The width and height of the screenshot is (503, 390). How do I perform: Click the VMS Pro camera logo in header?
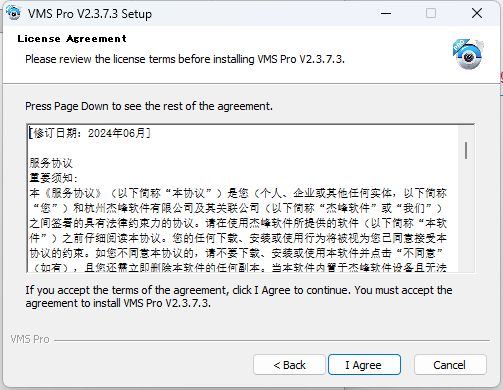(468, 54)
